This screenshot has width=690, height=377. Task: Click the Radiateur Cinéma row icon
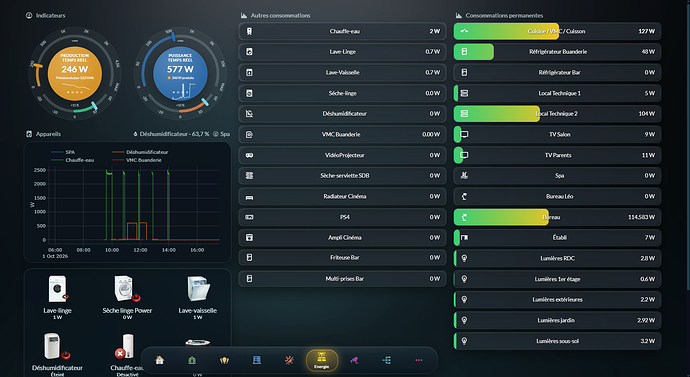click(x=250, y=197)
